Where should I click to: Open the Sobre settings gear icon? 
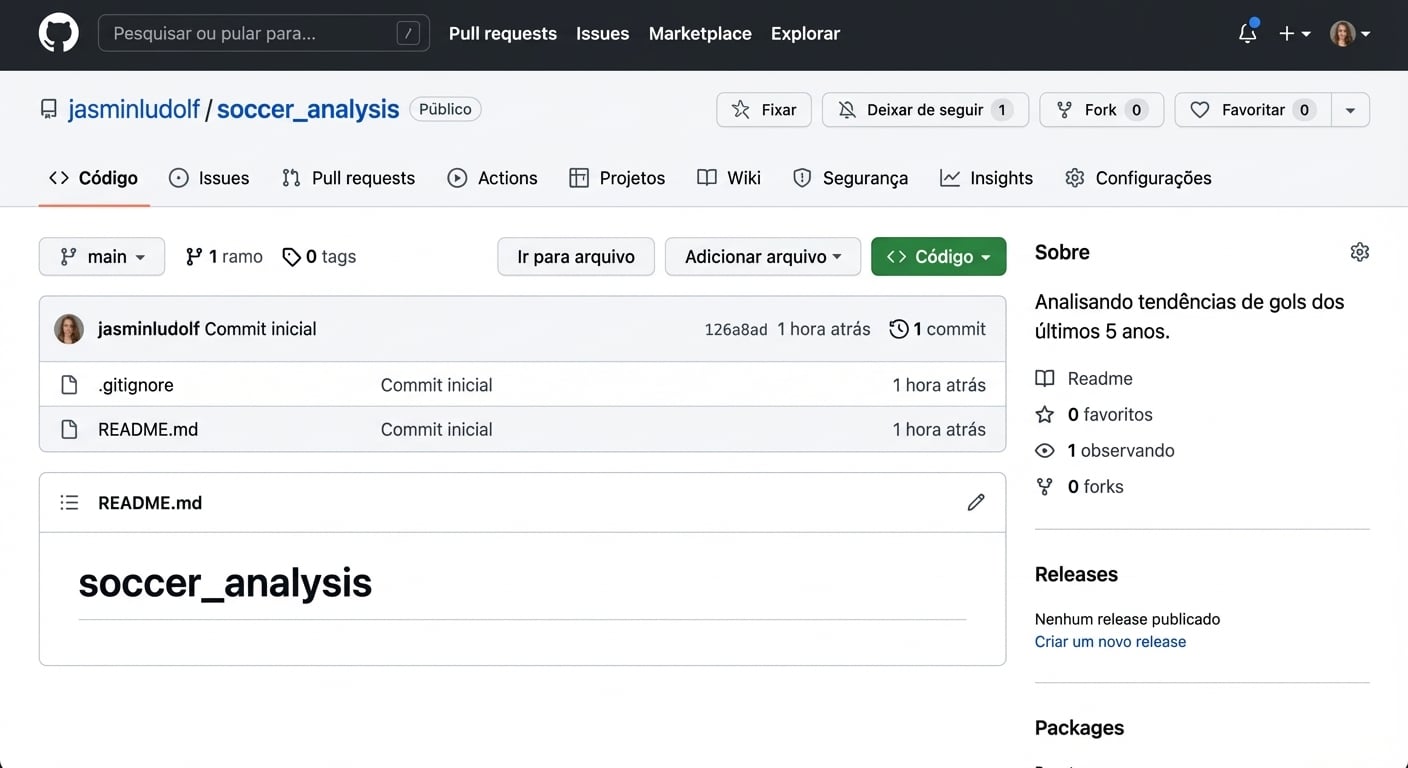click(x=1359, y=252)
